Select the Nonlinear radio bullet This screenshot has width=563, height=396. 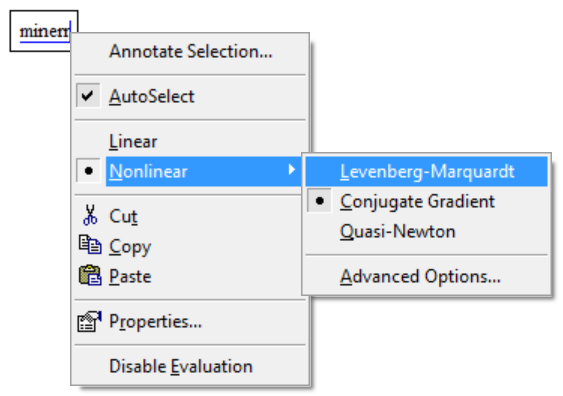88,171
